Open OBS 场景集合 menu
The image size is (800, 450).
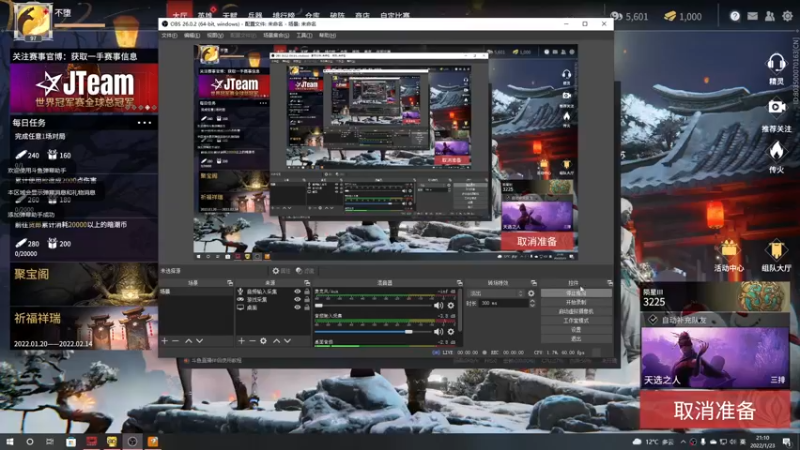pyautogui.click(x=276, y=36)
